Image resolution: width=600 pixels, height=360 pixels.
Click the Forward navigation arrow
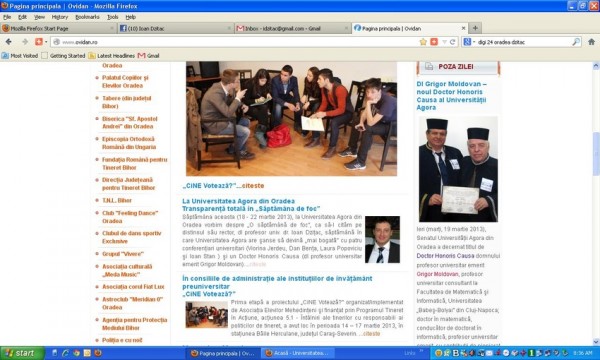(x=25, y=42)
